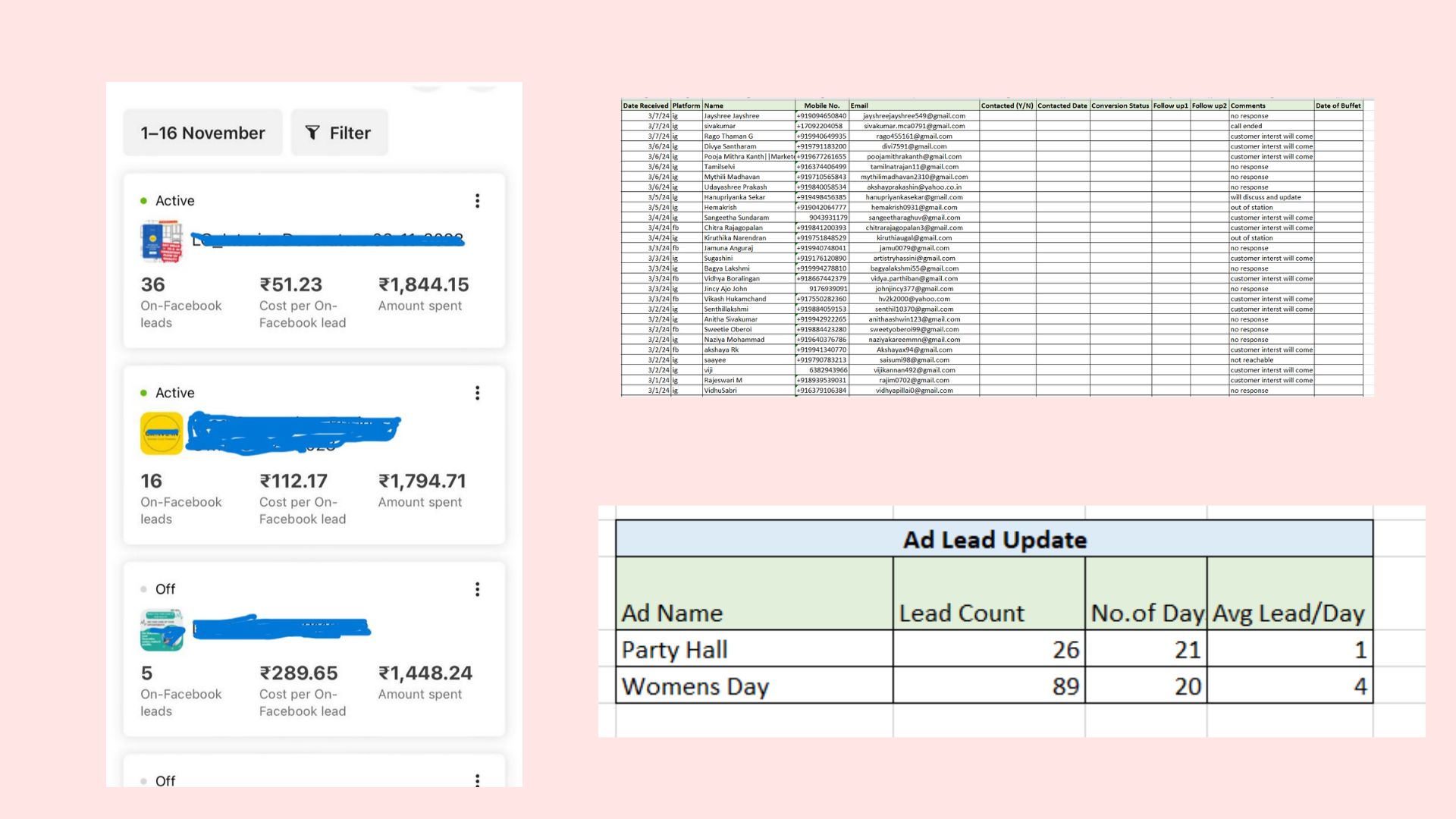Select the comment 'not reachable'
Image resolution: width=1456 pixels, height=819 pixels.
(1252, 360)
